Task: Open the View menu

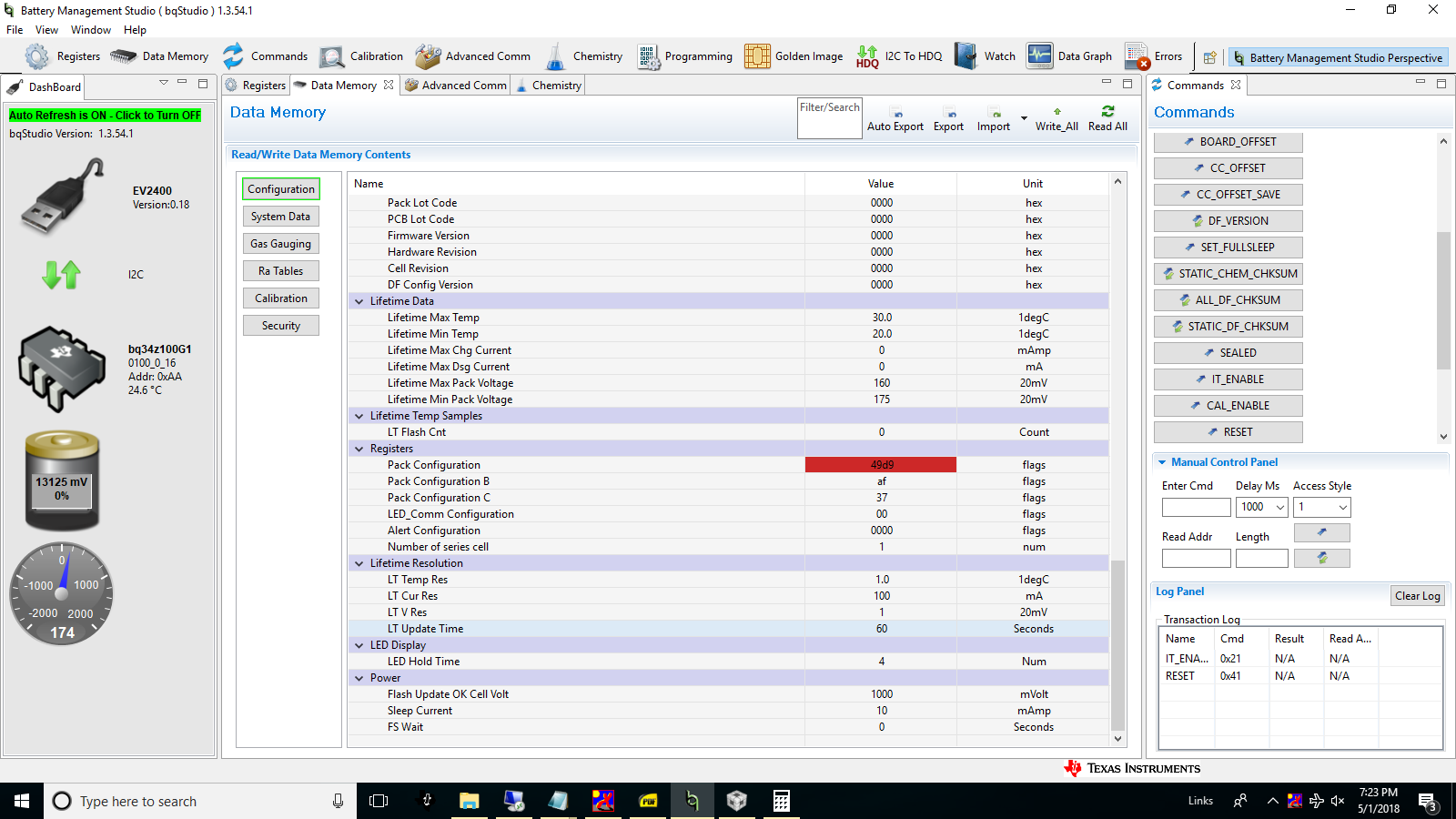Action: point(46,30)
